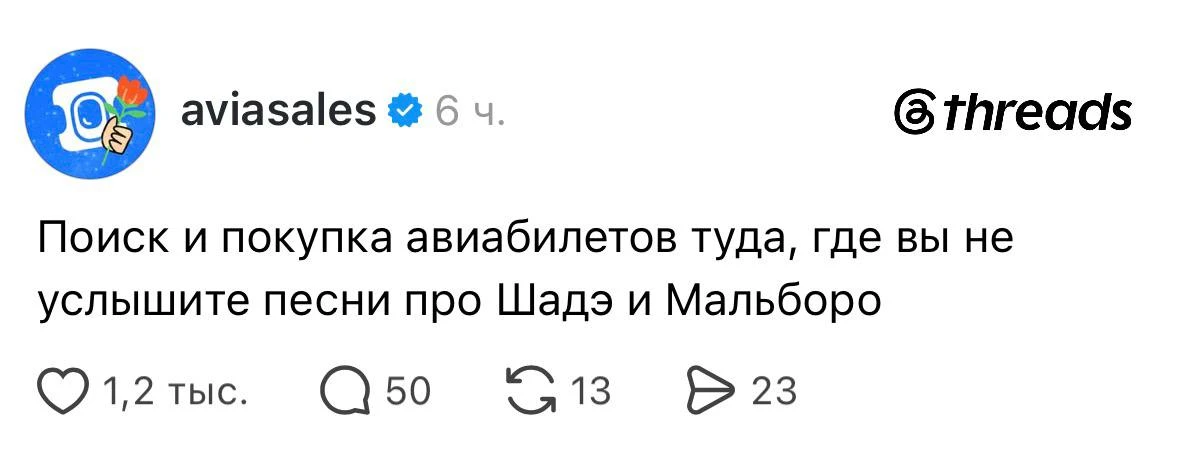Click the word "Мальборо" in the post

pos(773,303)
